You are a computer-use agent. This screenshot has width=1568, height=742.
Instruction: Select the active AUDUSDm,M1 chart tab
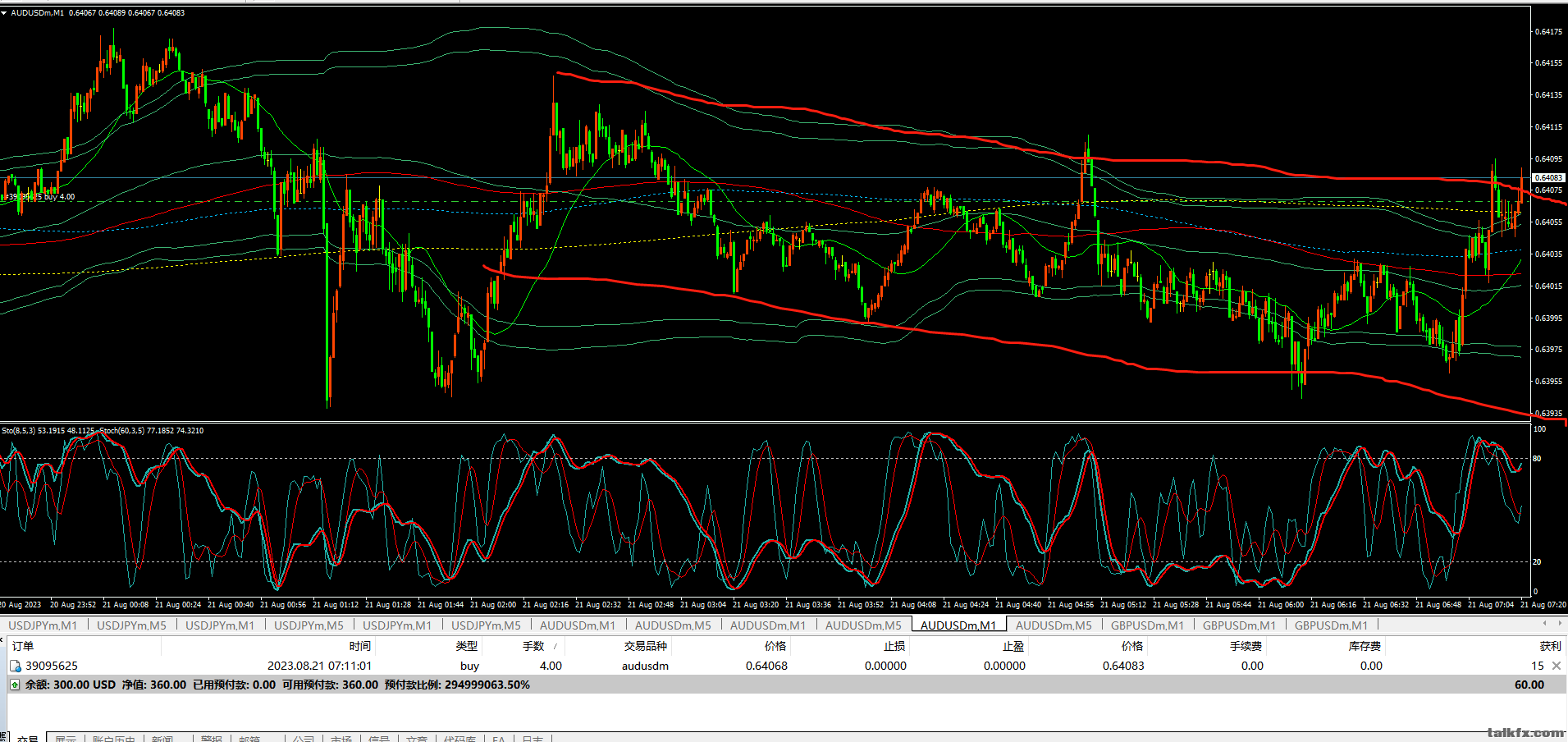(958, 625)
